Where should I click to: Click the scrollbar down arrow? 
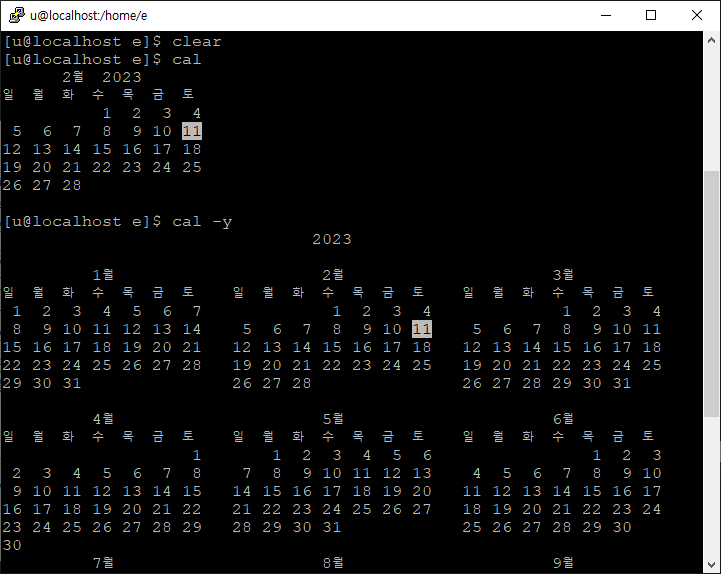(711, 564)
